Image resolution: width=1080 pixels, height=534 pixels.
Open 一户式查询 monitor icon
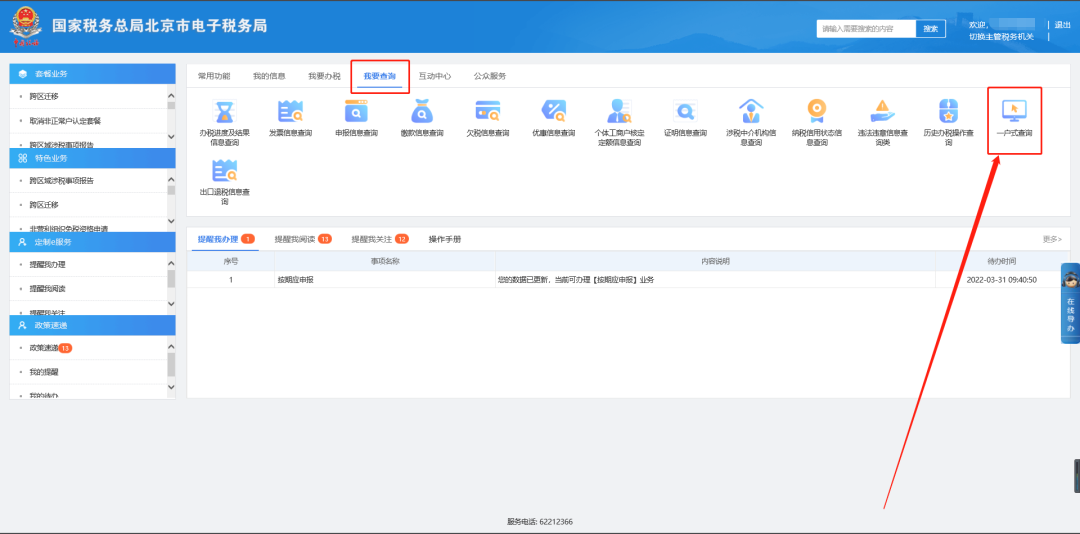pos(1014,111)
